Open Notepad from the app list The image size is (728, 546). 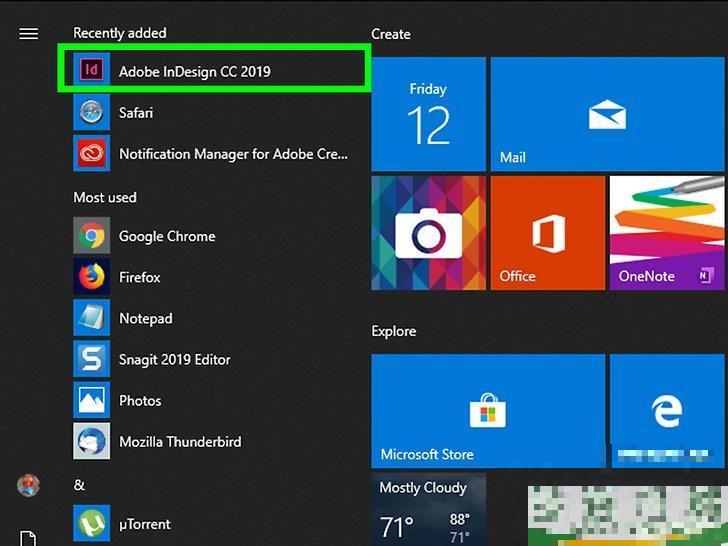point(145,318)
